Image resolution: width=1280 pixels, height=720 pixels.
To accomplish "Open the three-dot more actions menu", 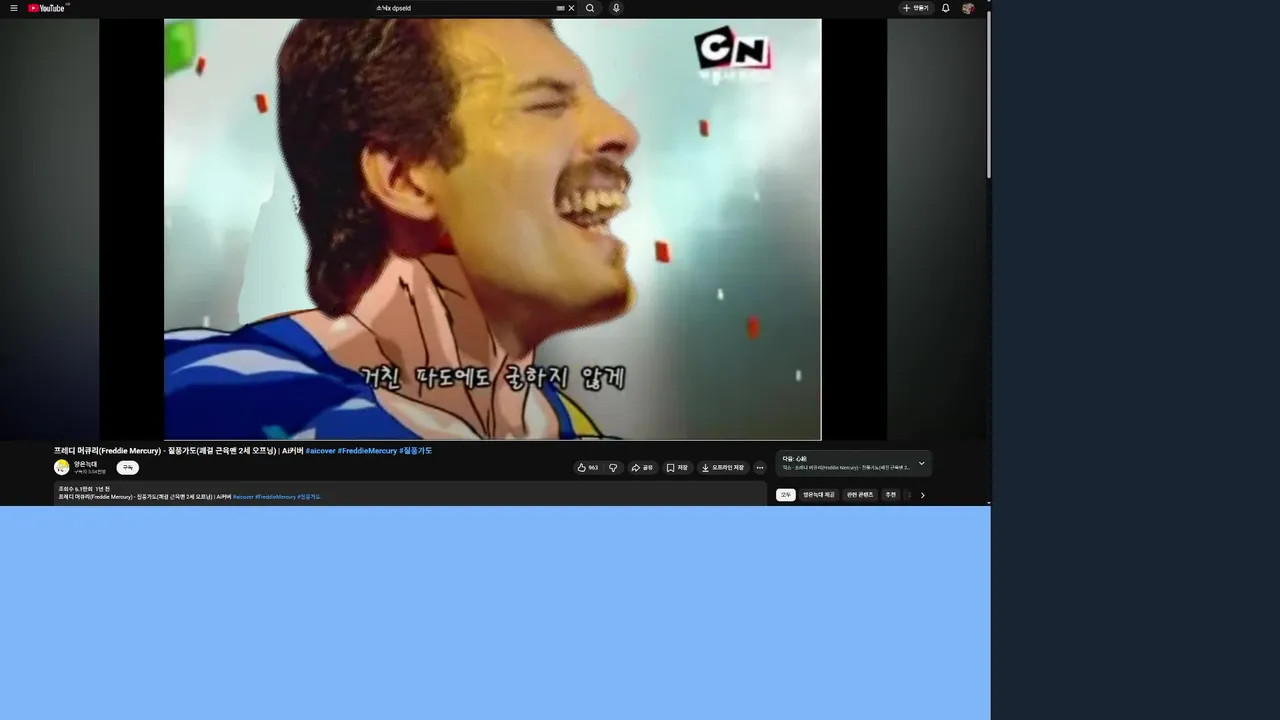I will (759, 467).
